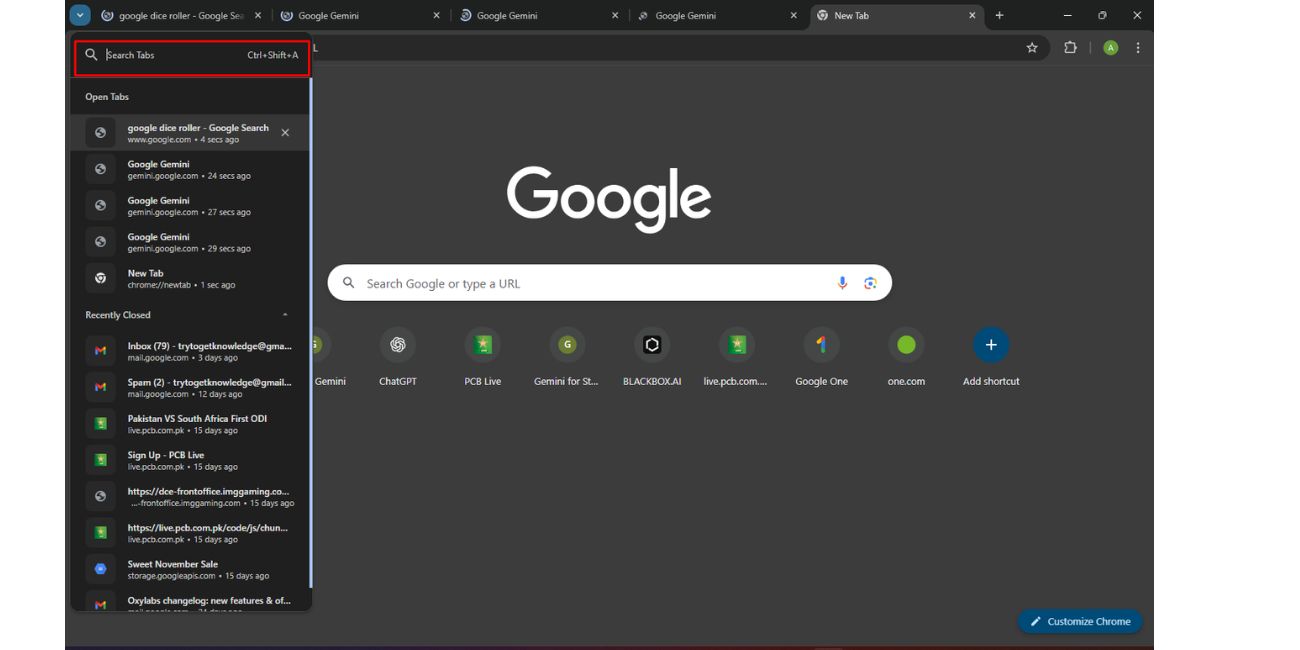Open the Chrome profile avatar
This screenshot has width=1300, height=650.
pos(1113,48)
